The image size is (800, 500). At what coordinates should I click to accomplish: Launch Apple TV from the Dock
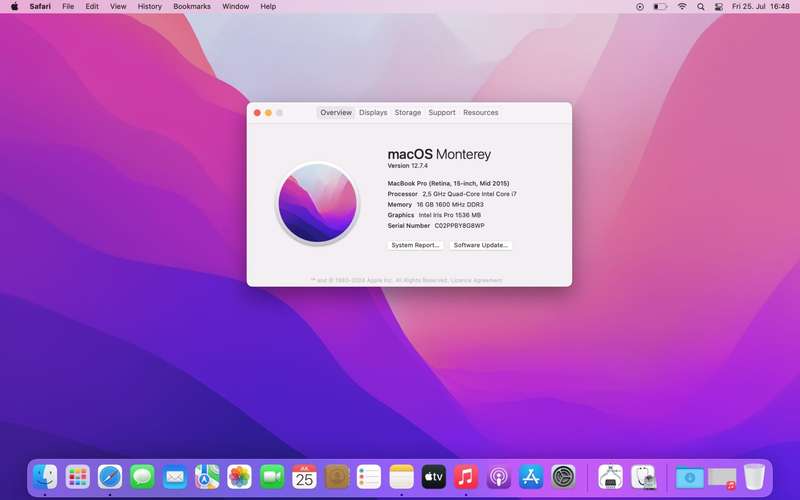point(434,477)
